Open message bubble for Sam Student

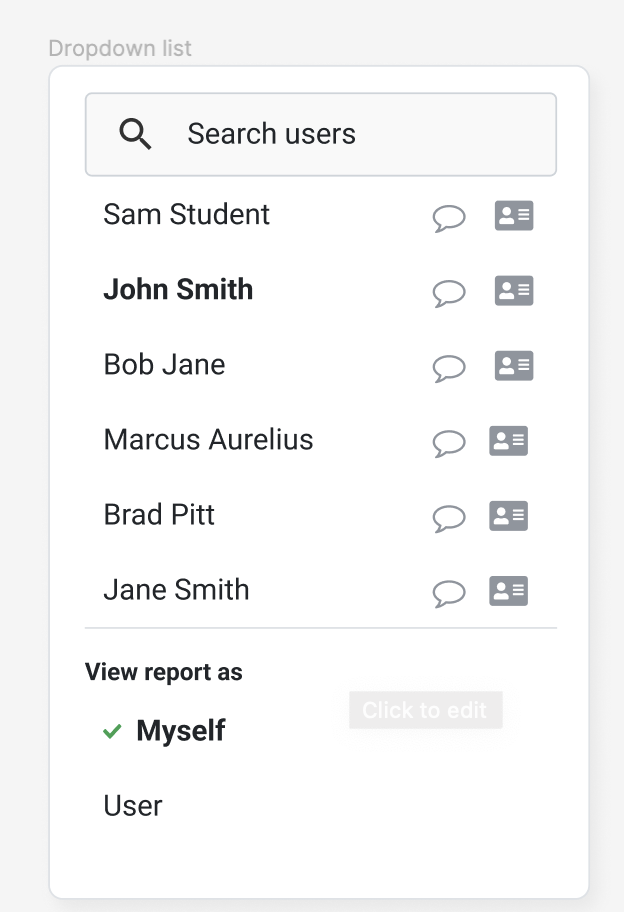(449, 219)
